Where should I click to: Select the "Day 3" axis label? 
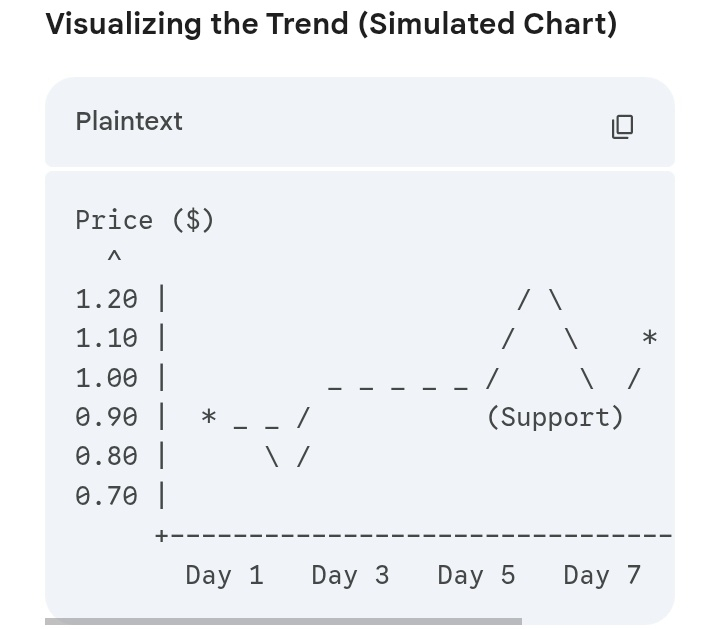tap(350, 575)
